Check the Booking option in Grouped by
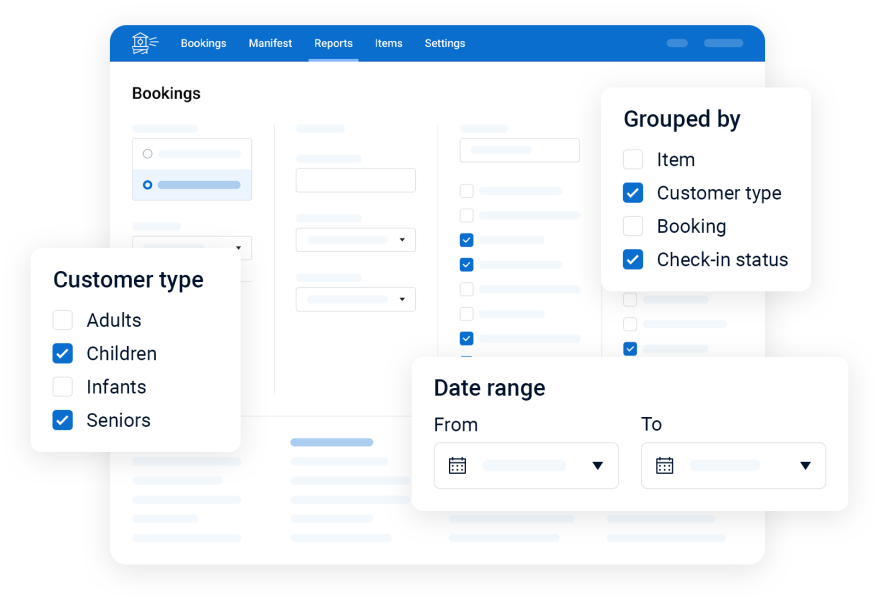Image resolution: width=875 pixels, height=599 pixels. pyautogui.click(x=632, y=226)
